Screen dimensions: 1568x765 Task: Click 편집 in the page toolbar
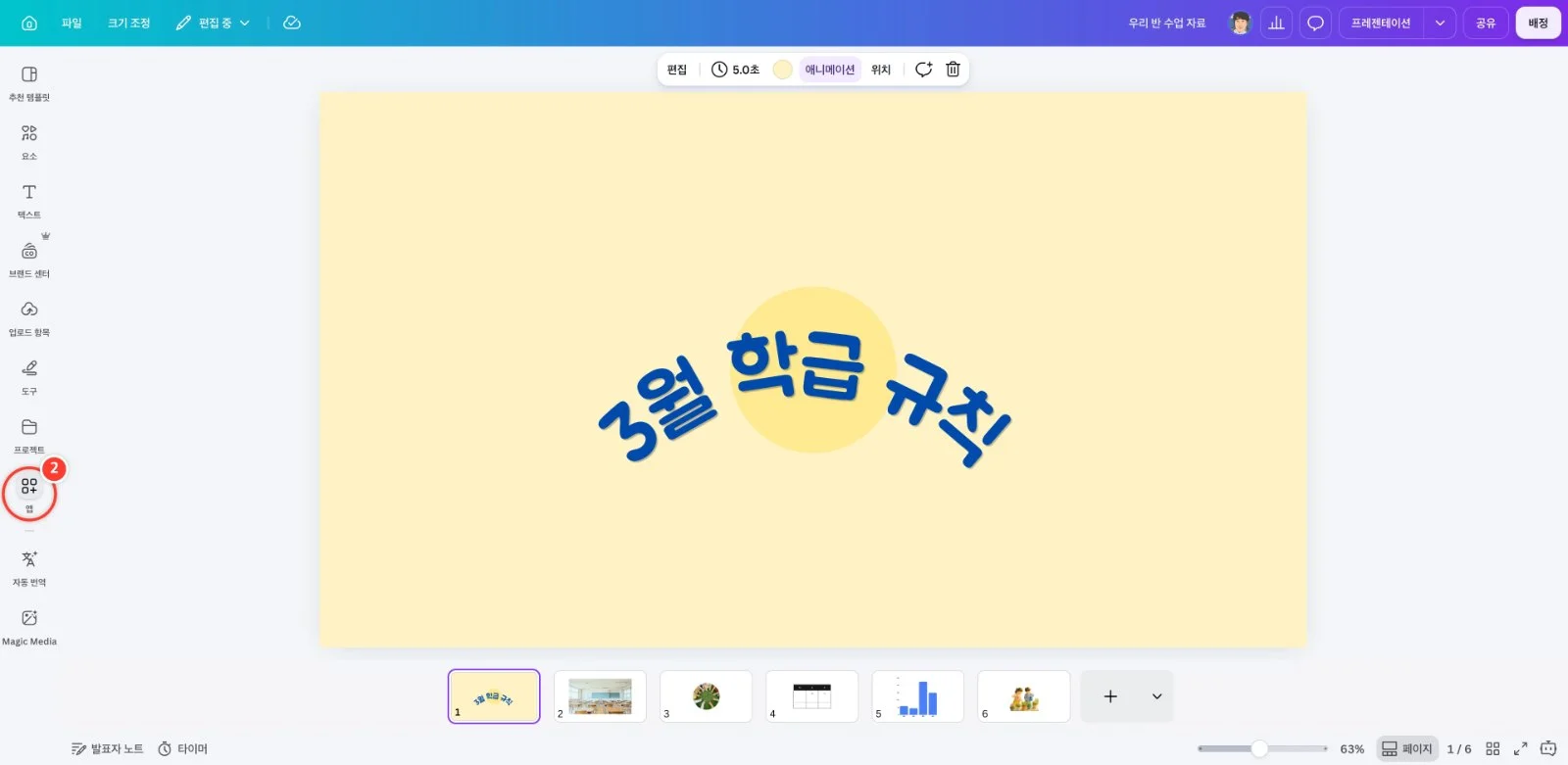[677, 70]
